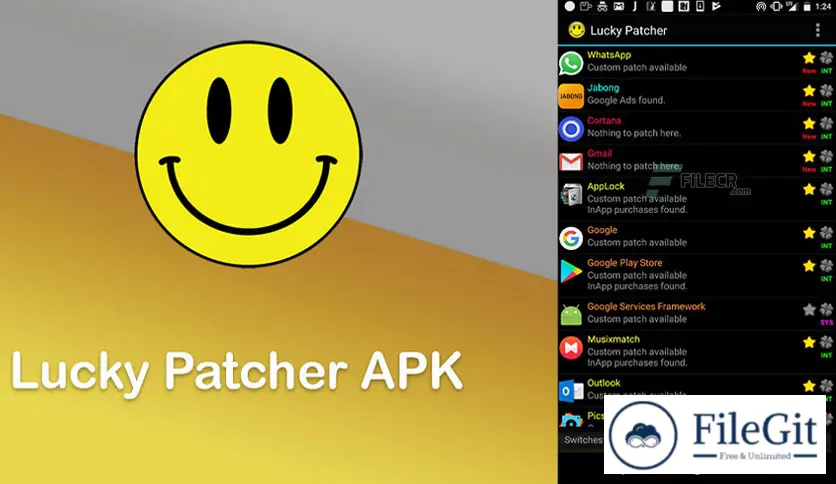This screenshot has width=836, height=484.
Task: Open the Jabong entry name
Action: pos(603,88)
